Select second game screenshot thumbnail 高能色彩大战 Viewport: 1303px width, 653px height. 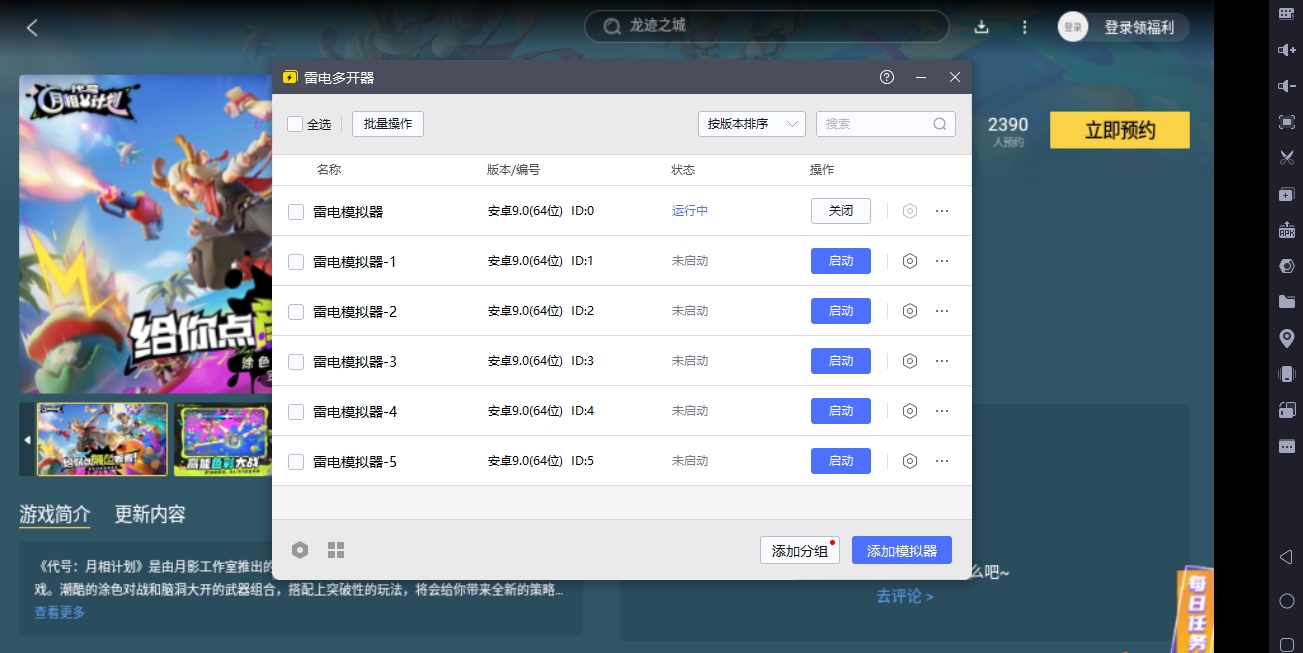pos(223,440)
